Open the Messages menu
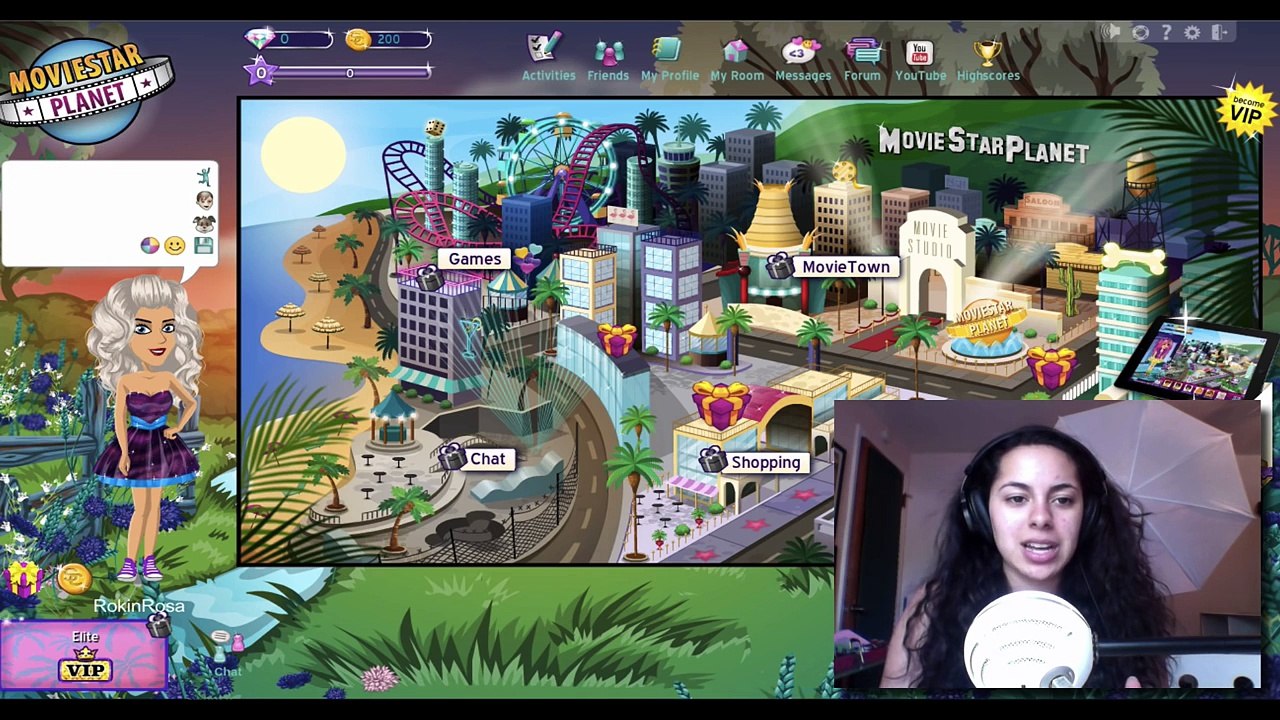 [802, 58]
